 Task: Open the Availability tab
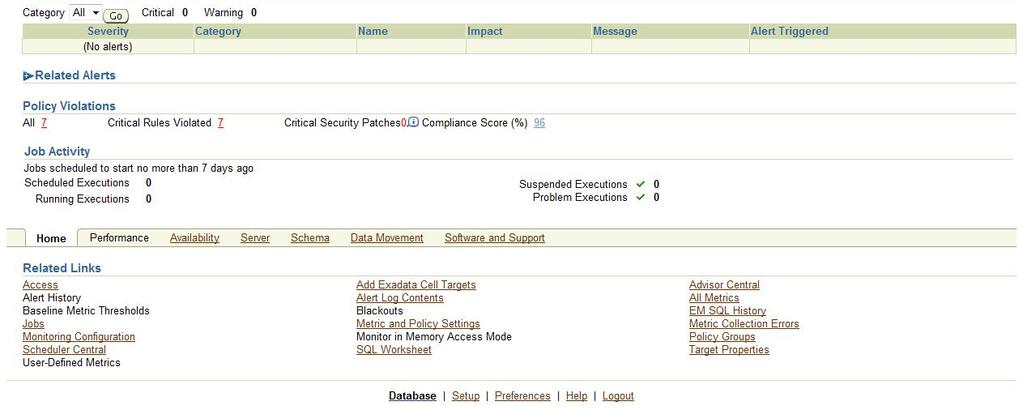194,238
